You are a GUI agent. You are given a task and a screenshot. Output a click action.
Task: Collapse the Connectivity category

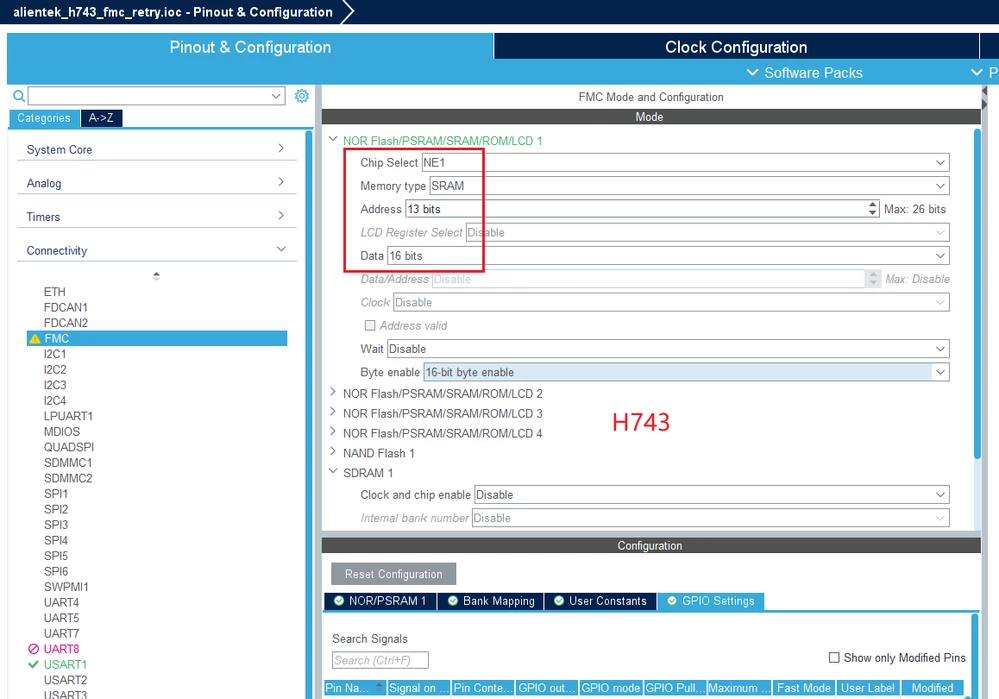coord(281,249)
